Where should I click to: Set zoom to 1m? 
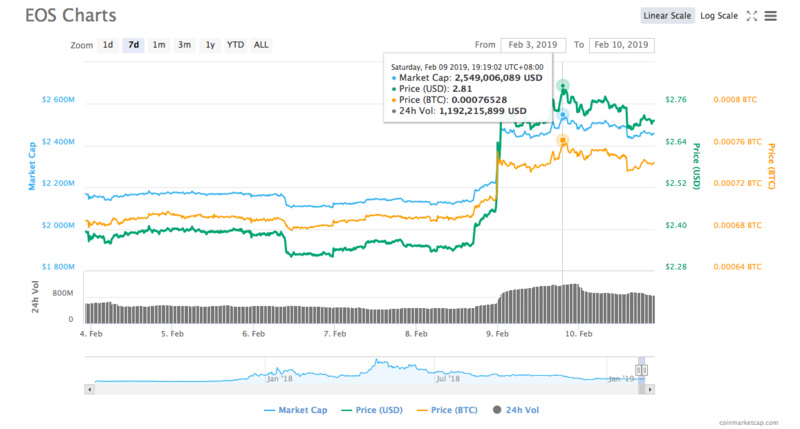pos(159,45)
